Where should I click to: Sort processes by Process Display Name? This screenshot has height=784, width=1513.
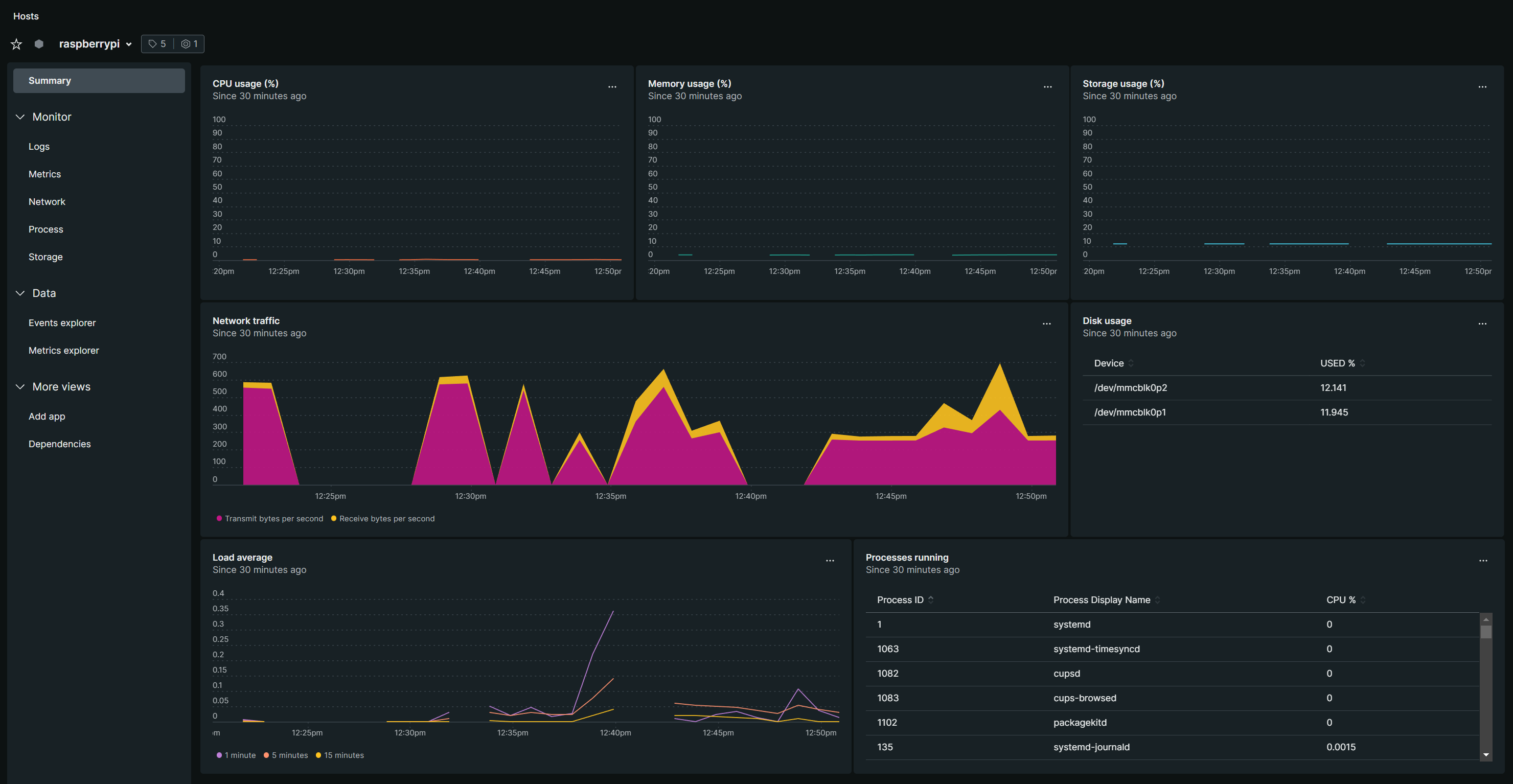pyautogui.click(x=1106, y=600)
